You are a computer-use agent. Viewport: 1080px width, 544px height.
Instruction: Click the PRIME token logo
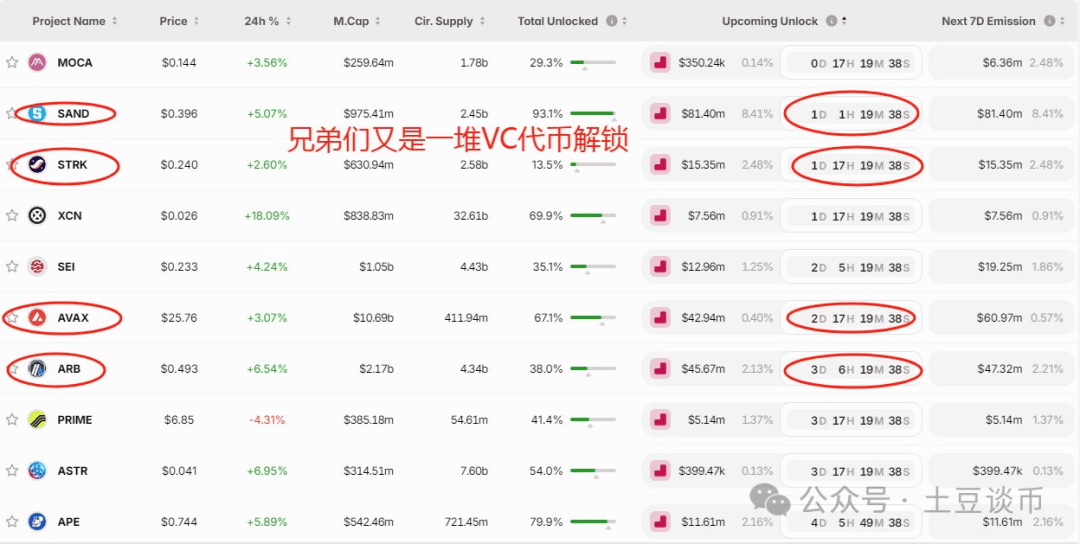37,419
